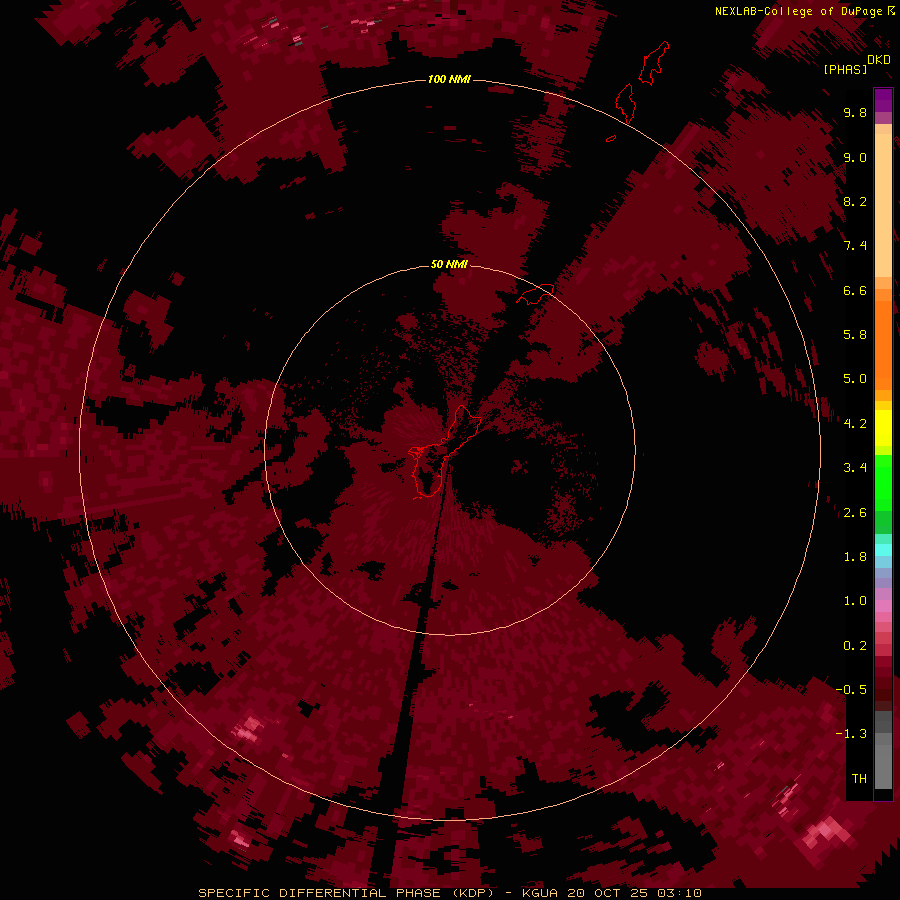Click the bright green color bar segment
The image size is (900, 900).
click(x=883, y=482)
